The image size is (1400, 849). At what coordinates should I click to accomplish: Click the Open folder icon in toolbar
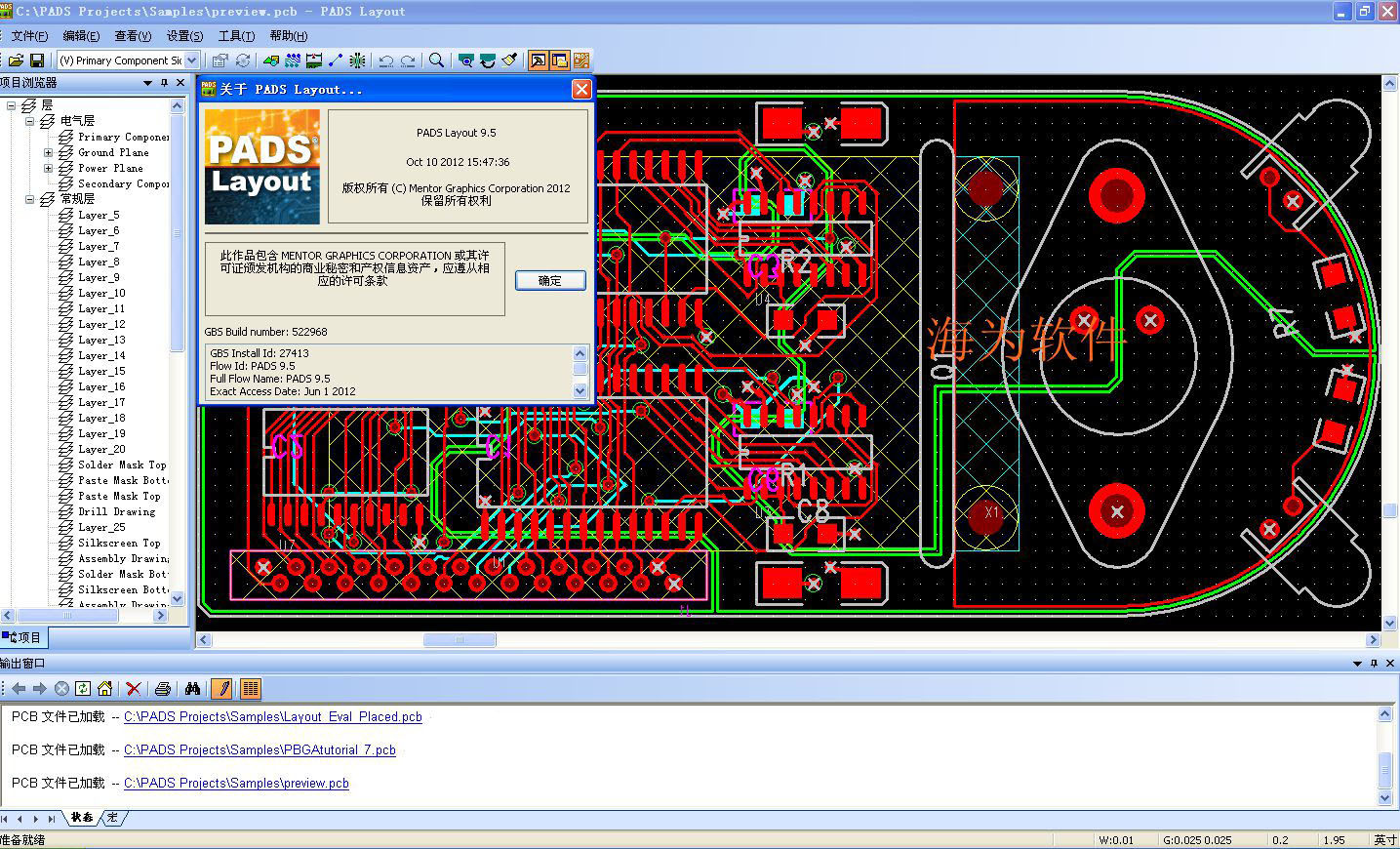click(16, 61)
